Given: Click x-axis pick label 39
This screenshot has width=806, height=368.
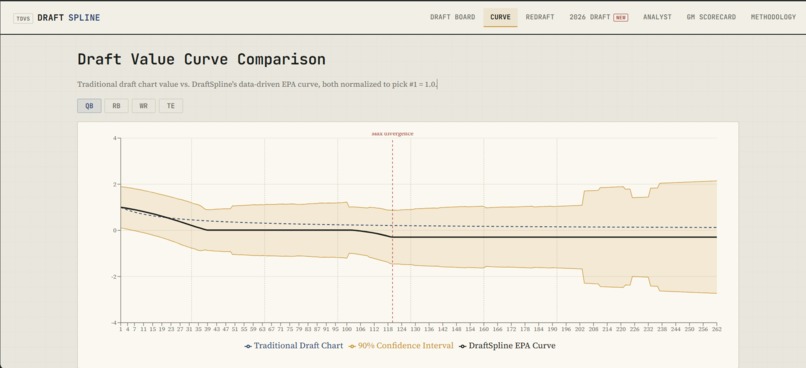Looking at the screenshot, I should pyautogui.click(x=208, y=329).
